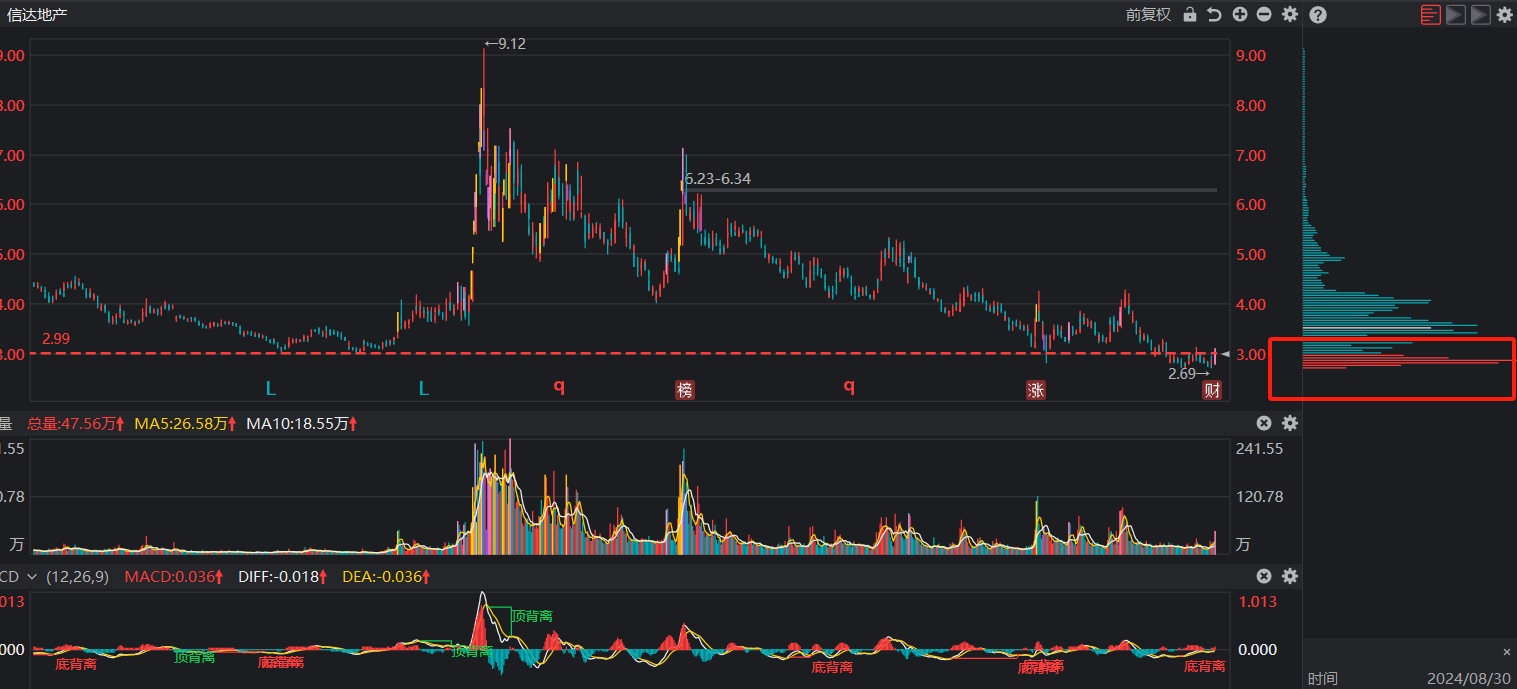Viewport: 1517px width, 689px height.
Task: Click the second gray play-arrow icon
Action: (1480, 14)
